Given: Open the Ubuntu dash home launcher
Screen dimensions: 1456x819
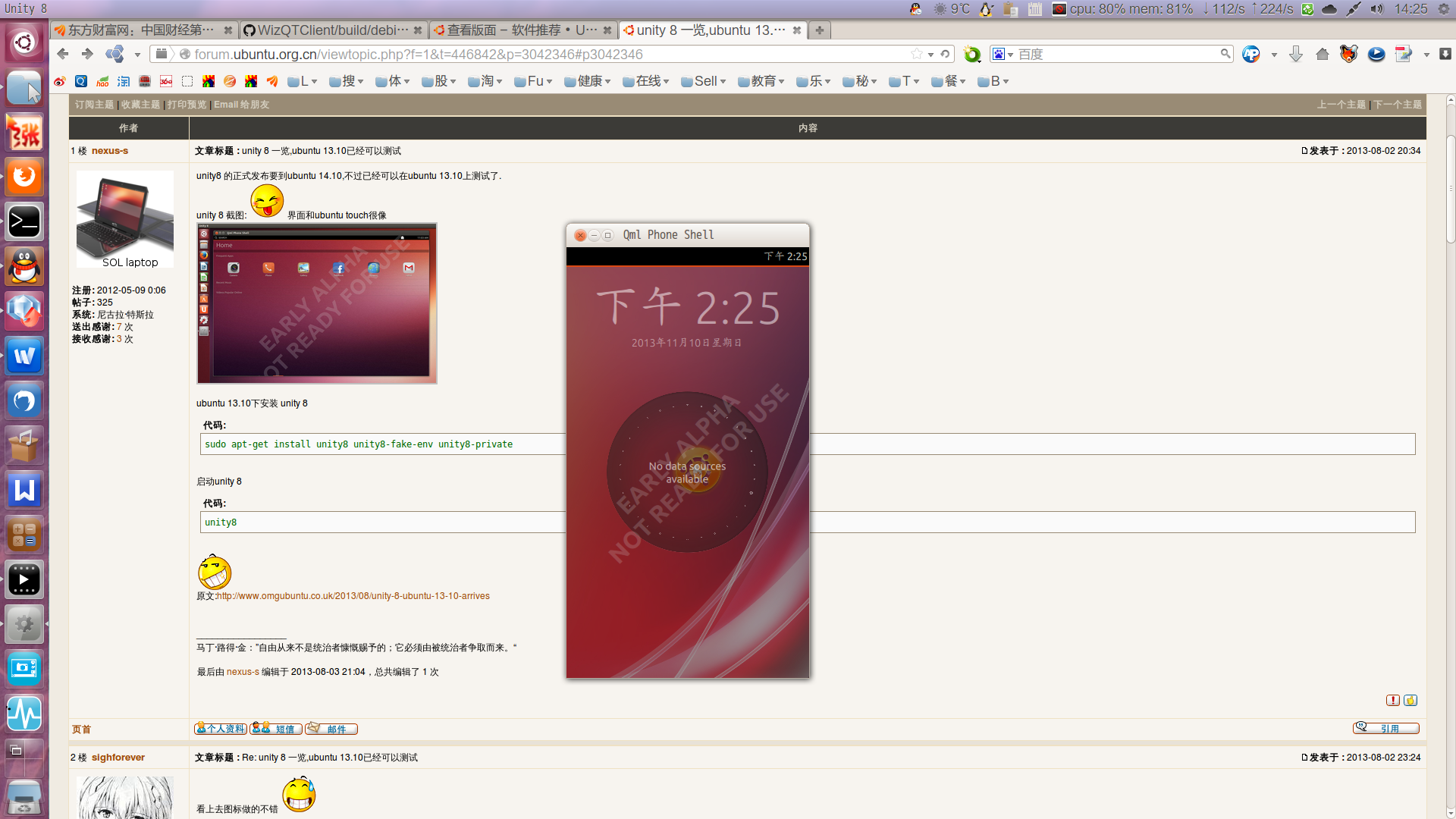Looking at the screenshot, I should pyautogui.click(x=24, y=42).
